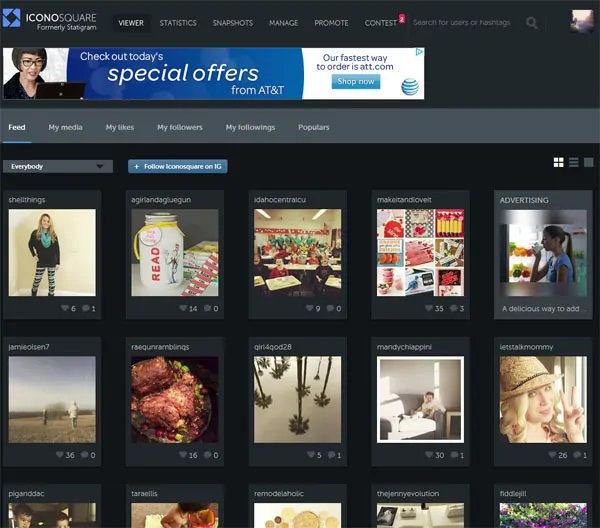Open the user profile avatar
This screenshot has width=600, height=528.
click(x=582, y=21)
